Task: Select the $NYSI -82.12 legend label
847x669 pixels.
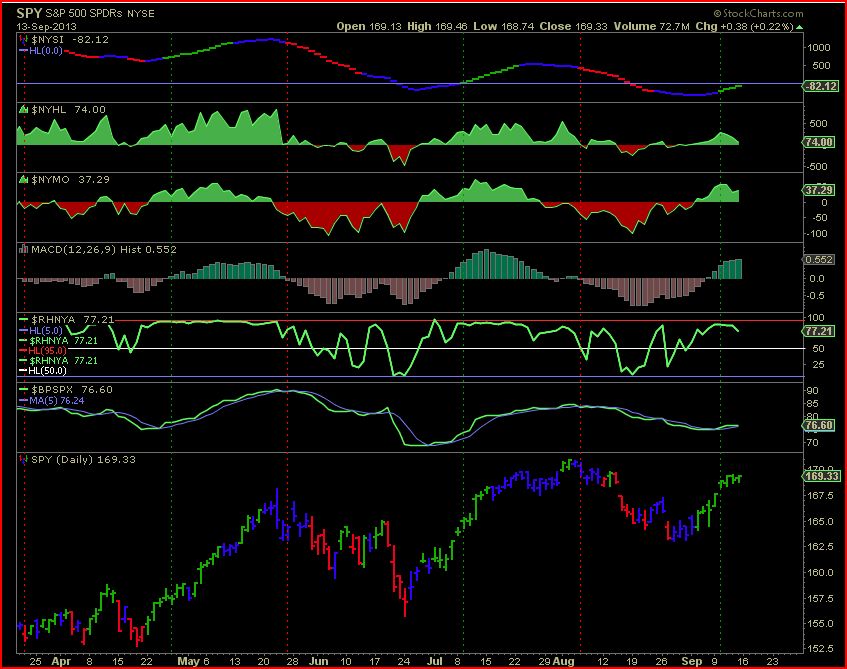Action: (x=70, y=39)
